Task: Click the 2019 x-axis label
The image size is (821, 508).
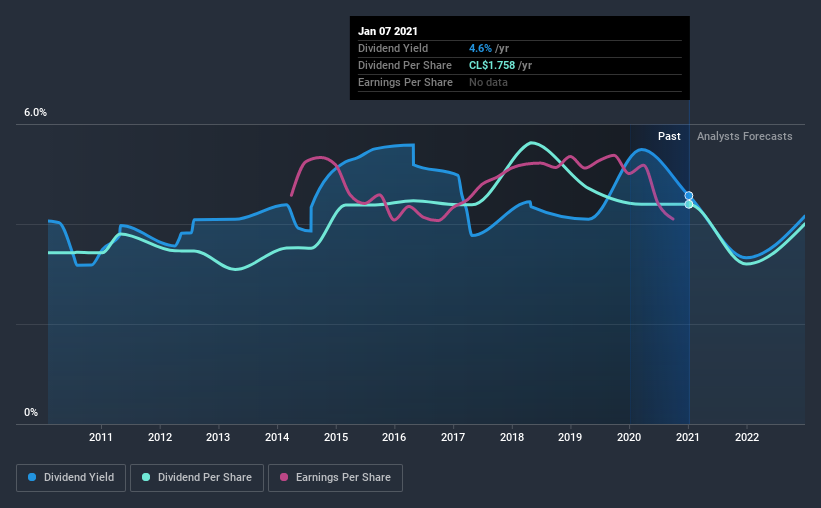Action: click(x=570, y=437)
